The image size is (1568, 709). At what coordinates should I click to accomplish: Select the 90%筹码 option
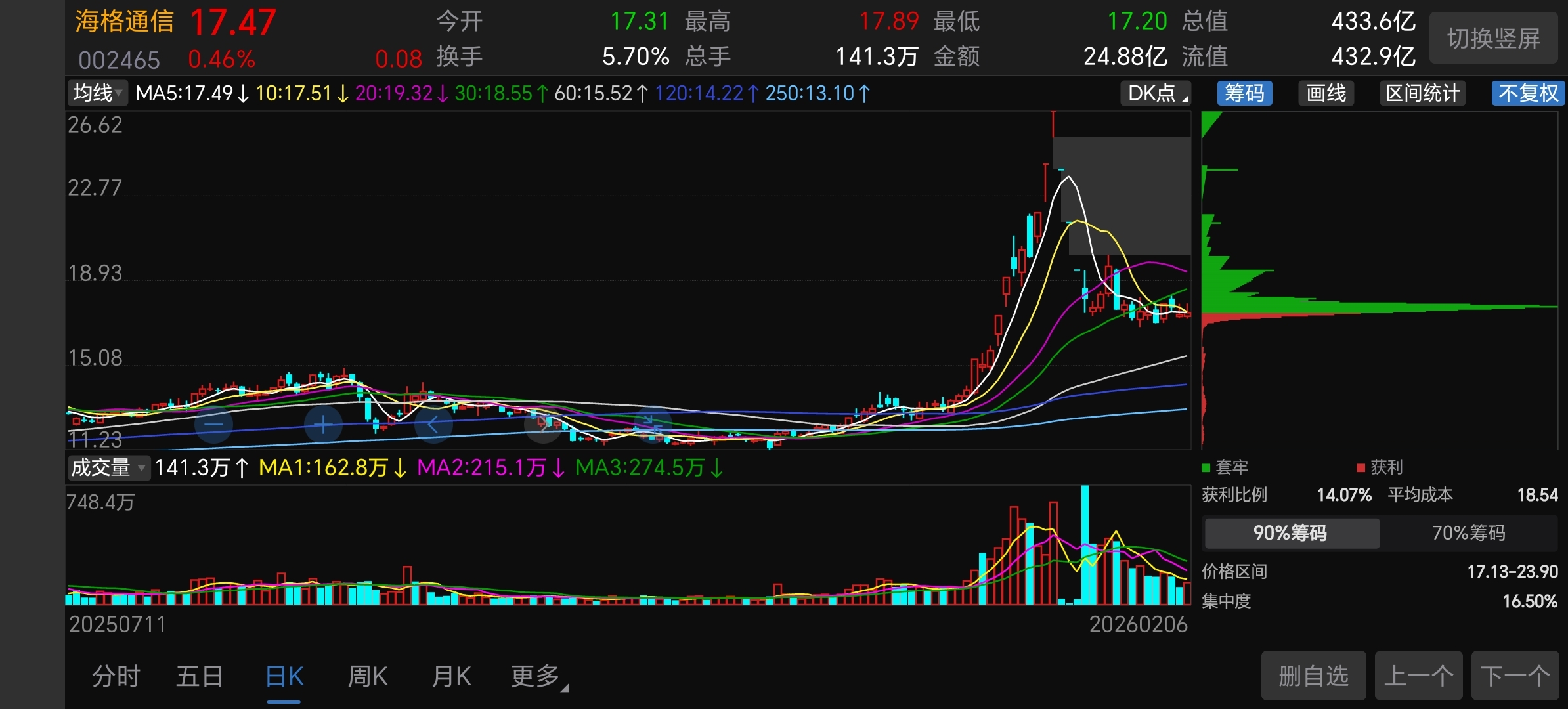tap(1290, 532)
